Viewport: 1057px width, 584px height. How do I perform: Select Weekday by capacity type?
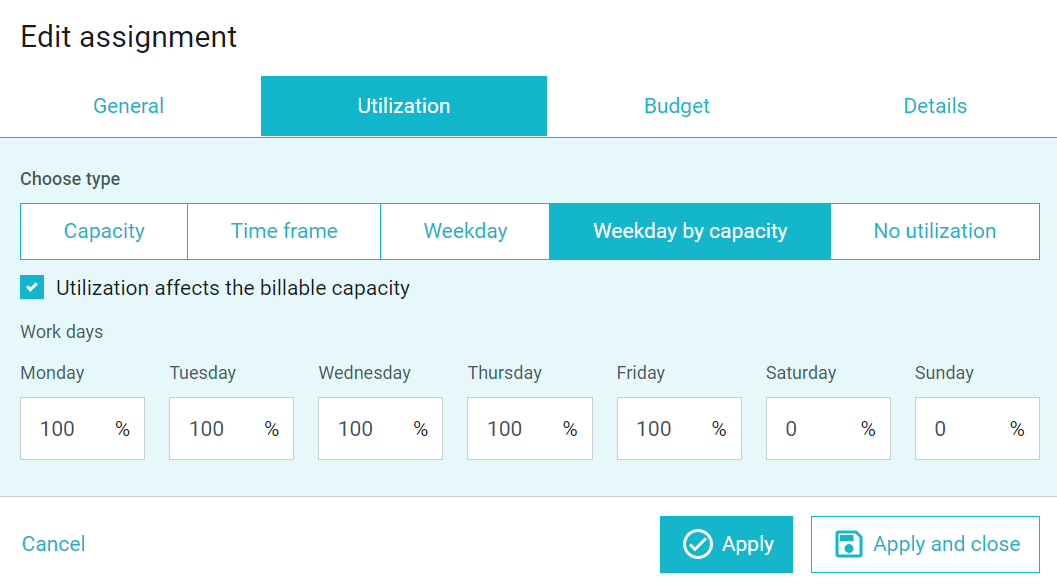click(690, 231)
